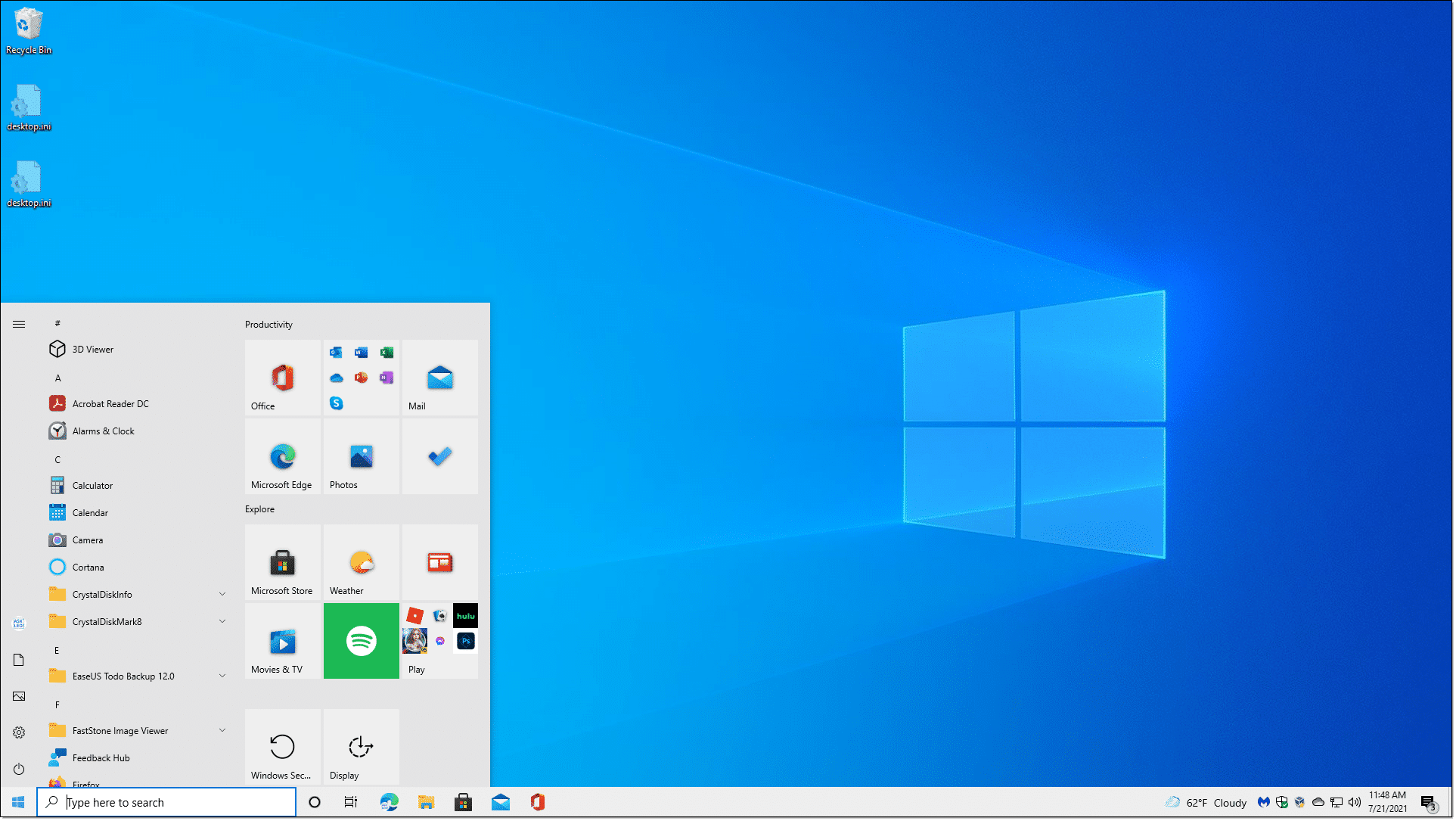Screen dimensions: 1456x821
Task: Open Roblox in the Play tile
Action: [415, 615]
